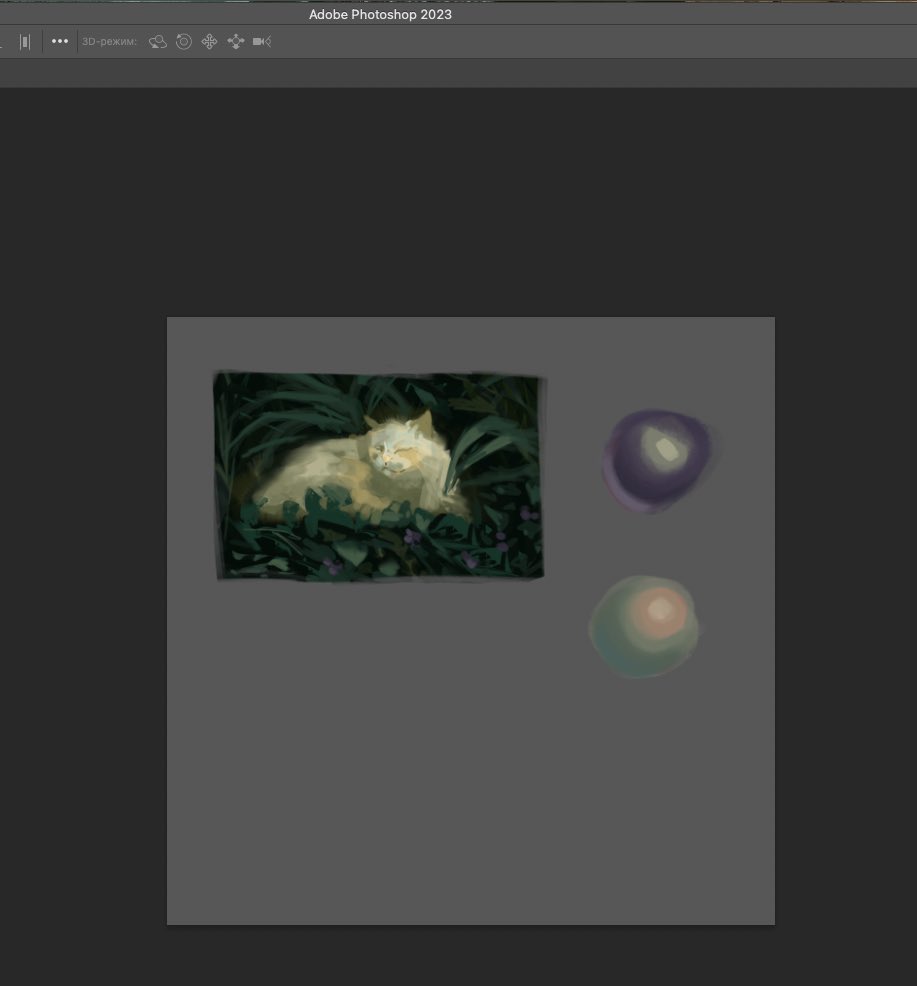917x986 pixels.
Task: Click the cat painting on the canvas
Action: pyautogui.click(x=379, y=476)
